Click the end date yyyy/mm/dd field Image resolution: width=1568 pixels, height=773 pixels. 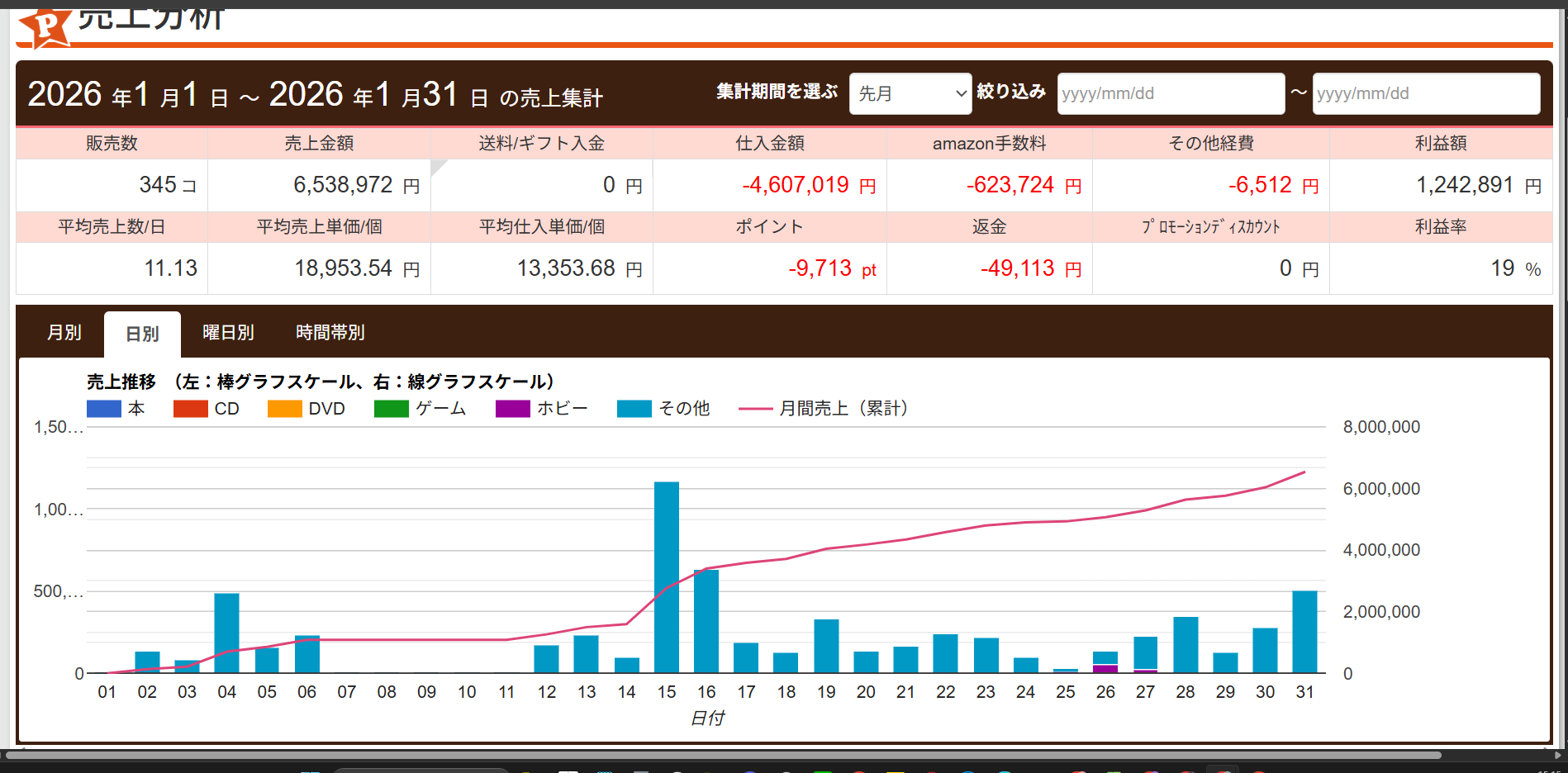1425,93
